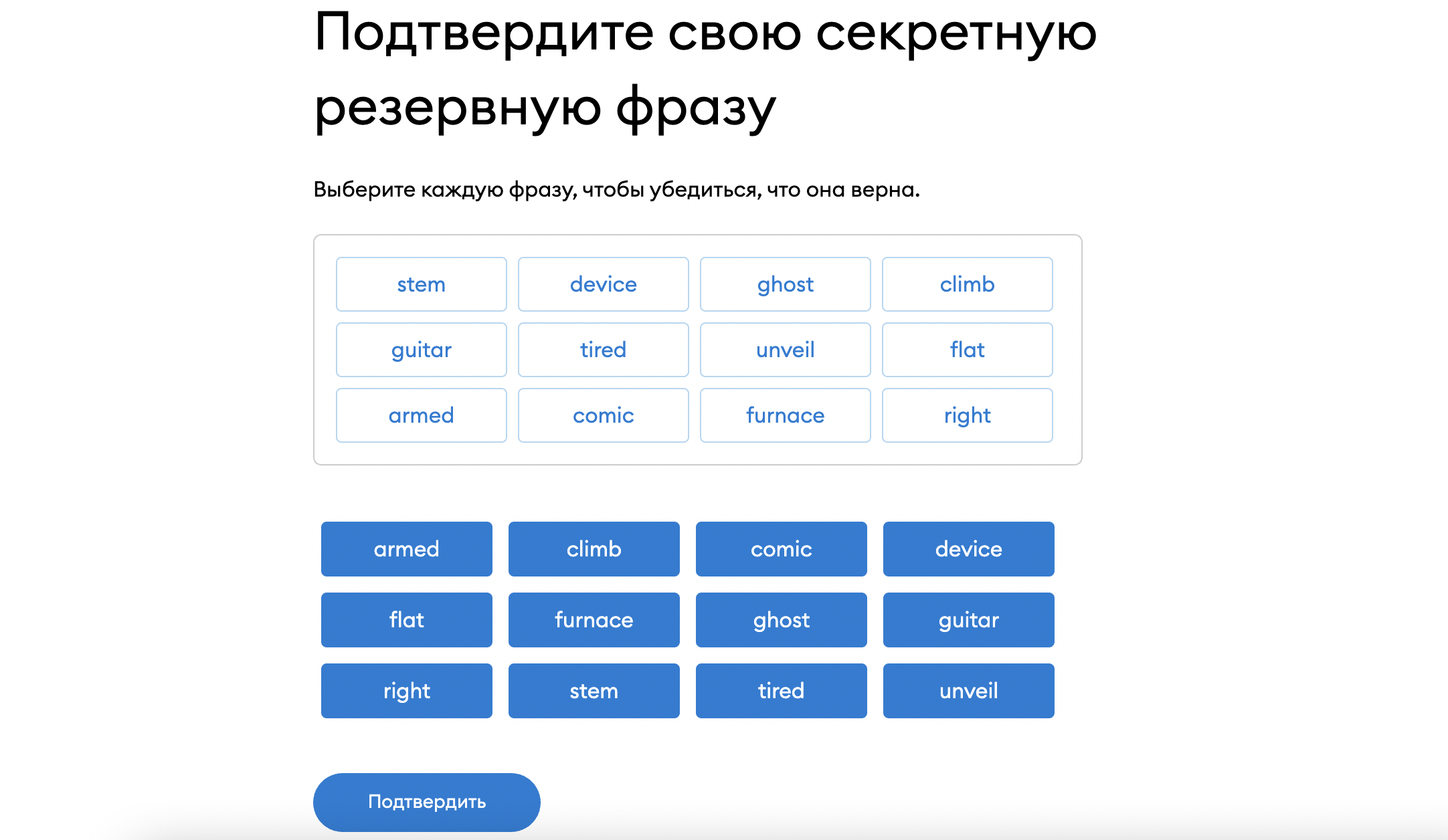Deselect outlined 'unveil' chip in phrase box

(x=785, y=350)
